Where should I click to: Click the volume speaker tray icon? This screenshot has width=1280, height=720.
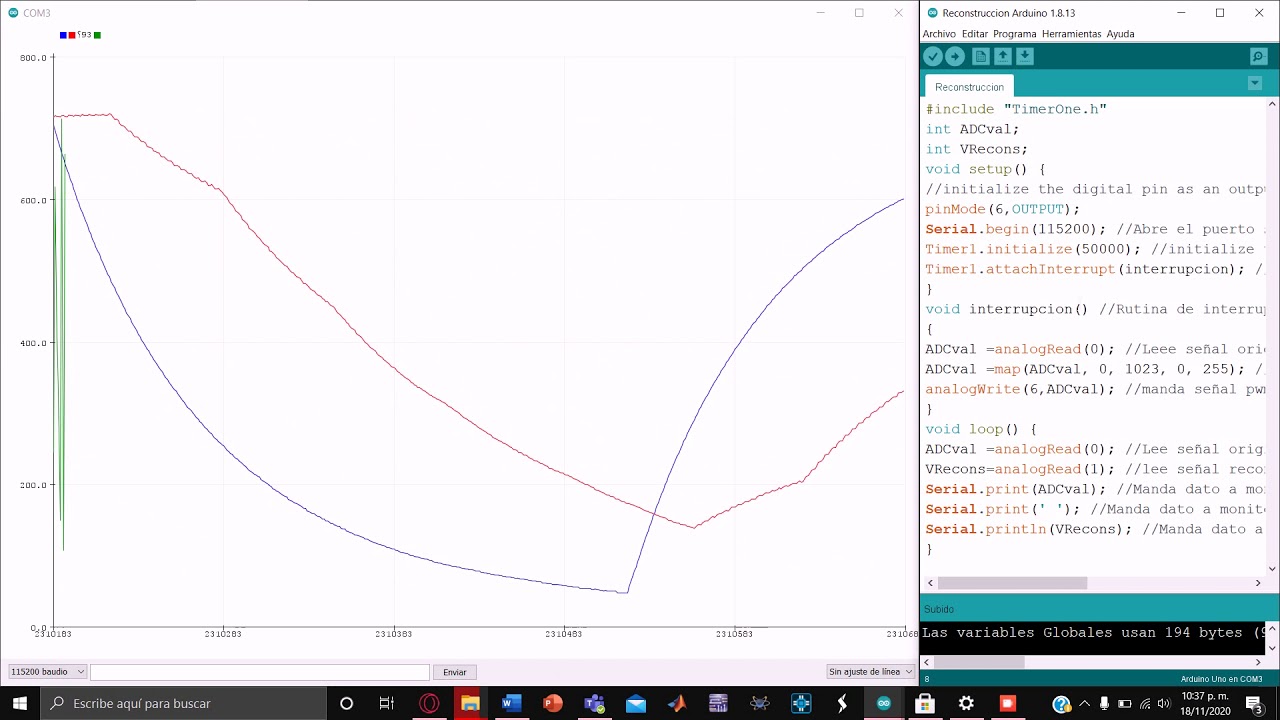(1165, 704)
